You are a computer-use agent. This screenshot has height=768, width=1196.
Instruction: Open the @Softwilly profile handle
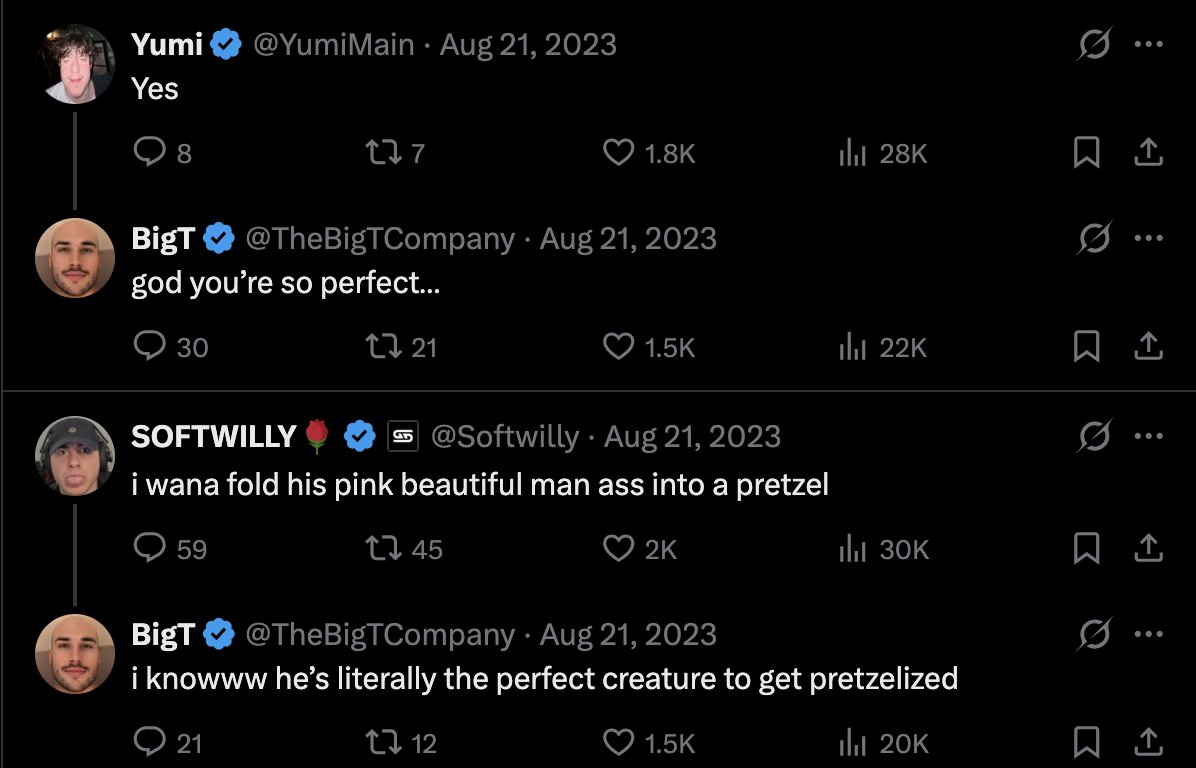505,437
